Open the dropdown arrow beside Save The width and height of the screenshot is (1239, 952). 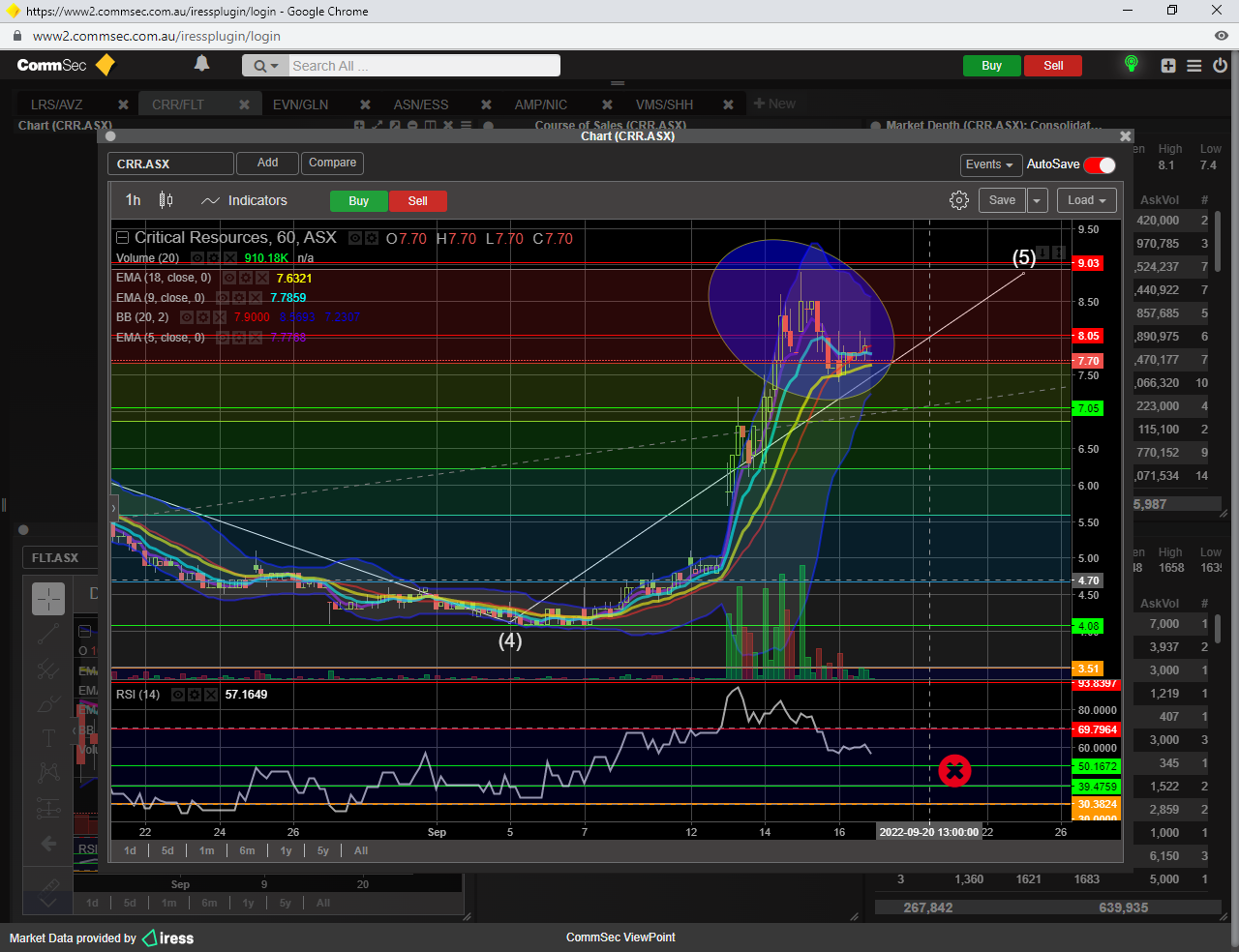pos(1037,200)
